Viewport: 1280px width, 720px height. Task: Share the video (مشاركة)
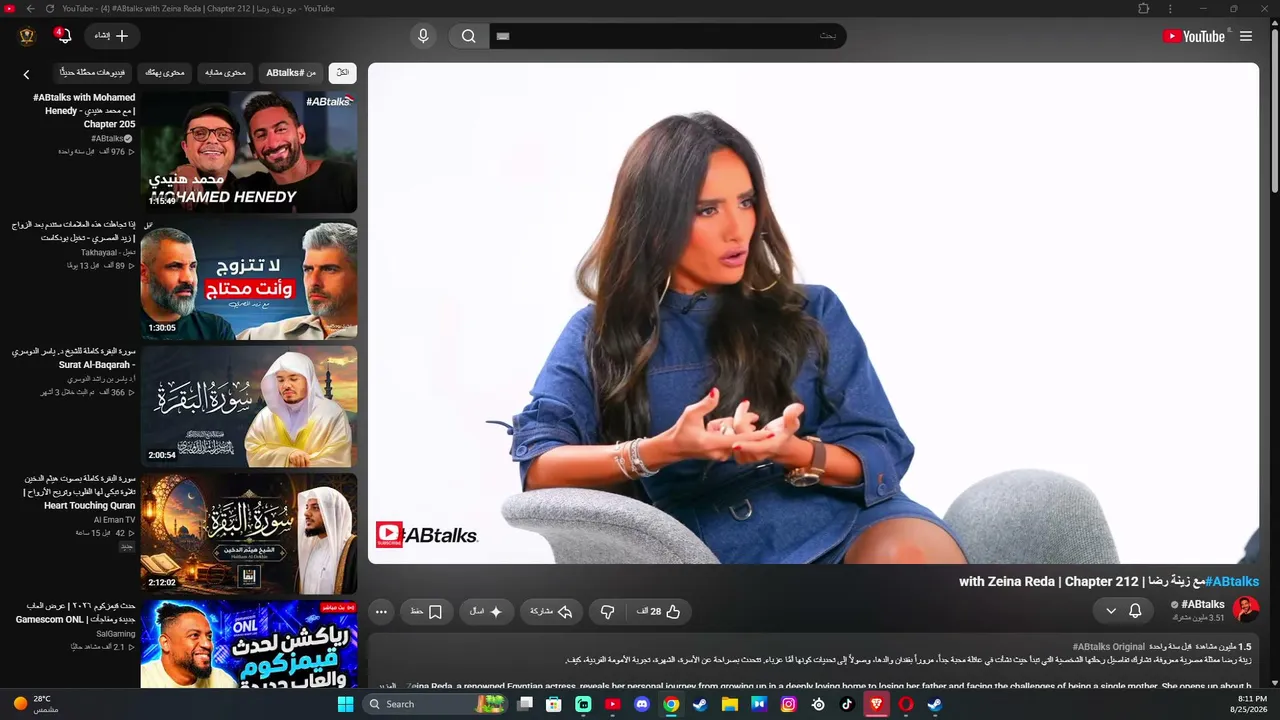(x=551, y=612)
